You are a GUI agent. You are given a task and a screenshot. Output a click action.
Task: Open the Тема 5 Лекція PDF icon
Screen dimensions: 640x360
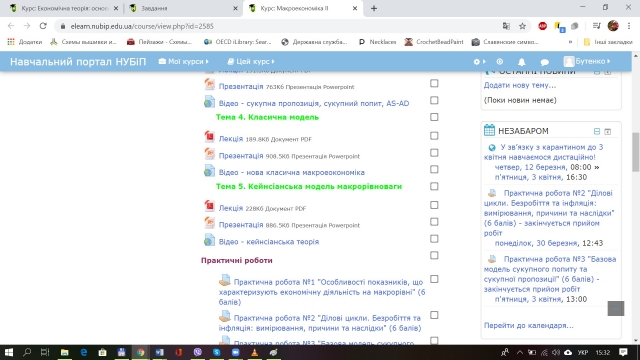(209, 206)
